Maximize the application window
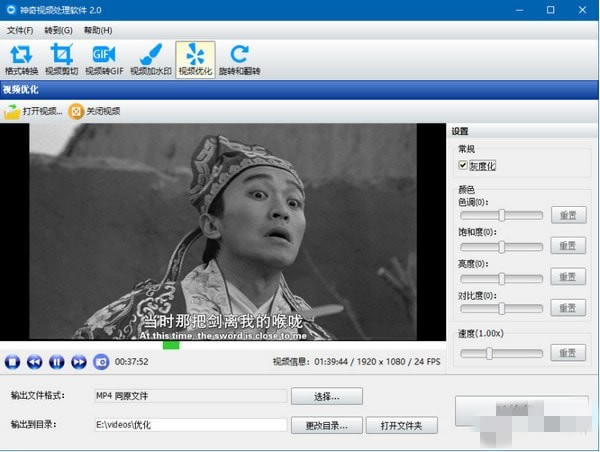Image resolution: width=600 pixels, height=452 pixels. pyautogui.click(x=551, y=10)
